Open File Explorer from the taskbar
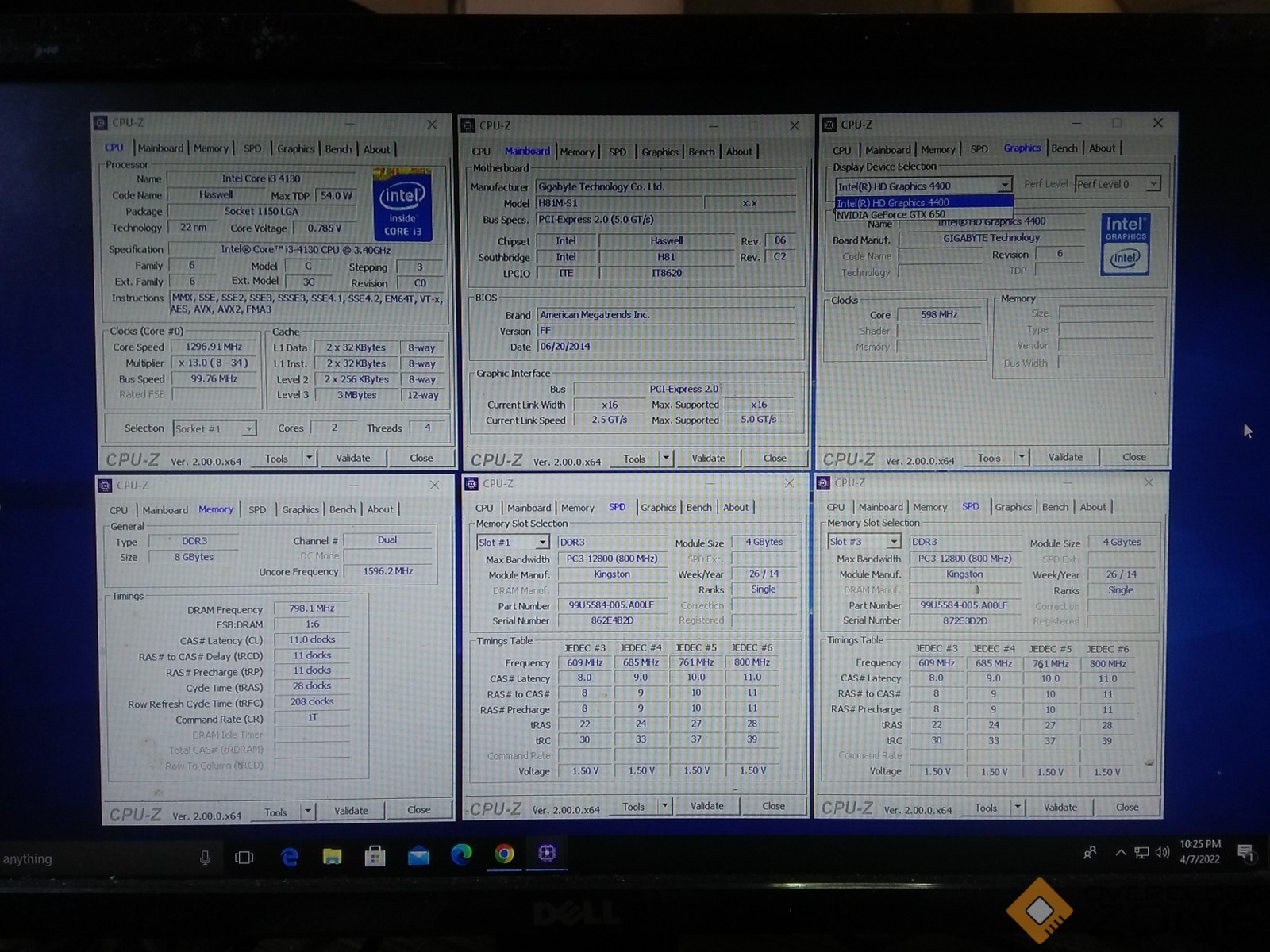Image resolution: width=1270 pixels, height=952 pixels. click(x=332, y=856)
